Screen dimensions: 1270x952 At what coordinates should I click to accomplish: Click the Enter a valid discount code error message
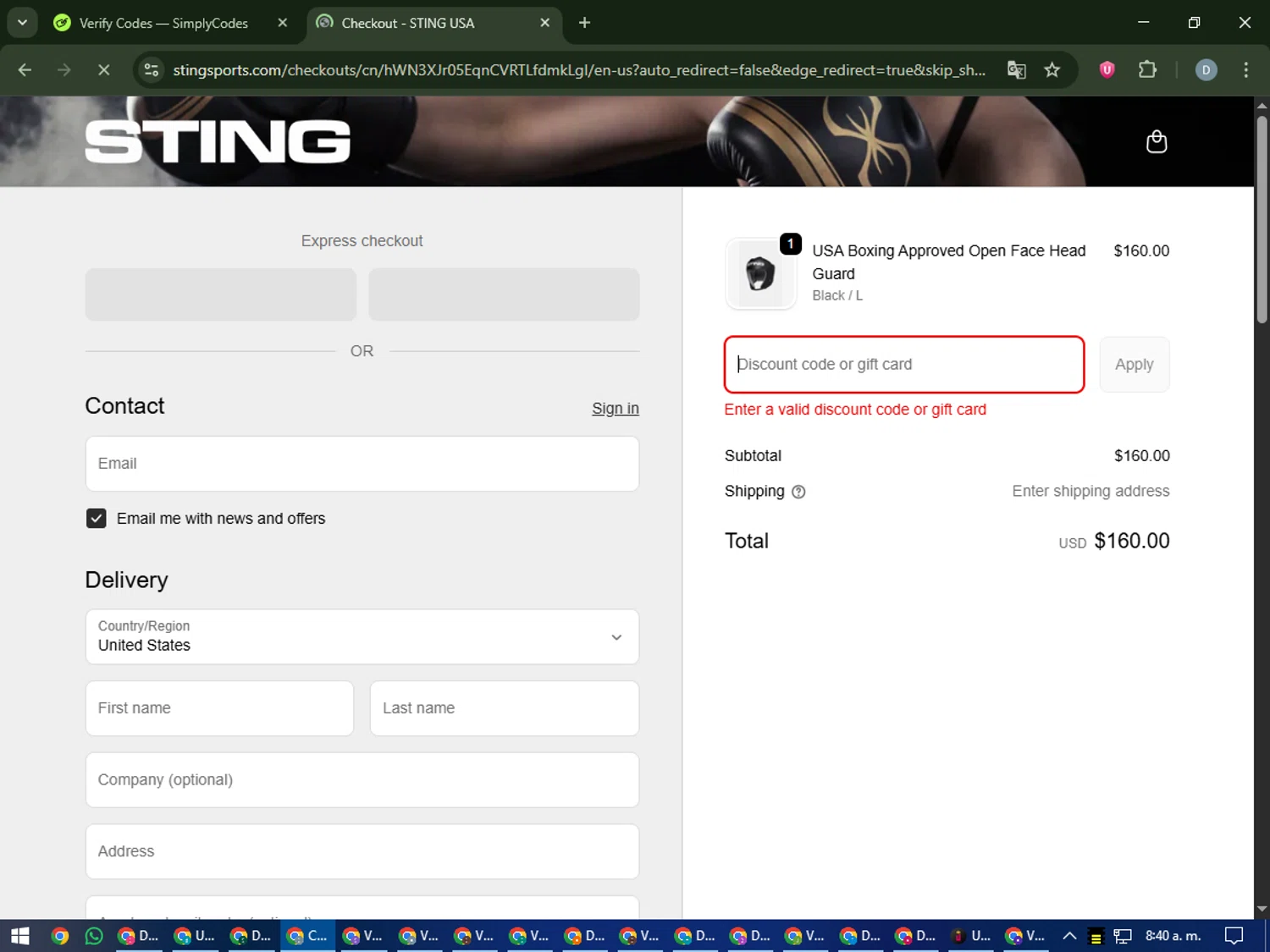pos(855,410)
